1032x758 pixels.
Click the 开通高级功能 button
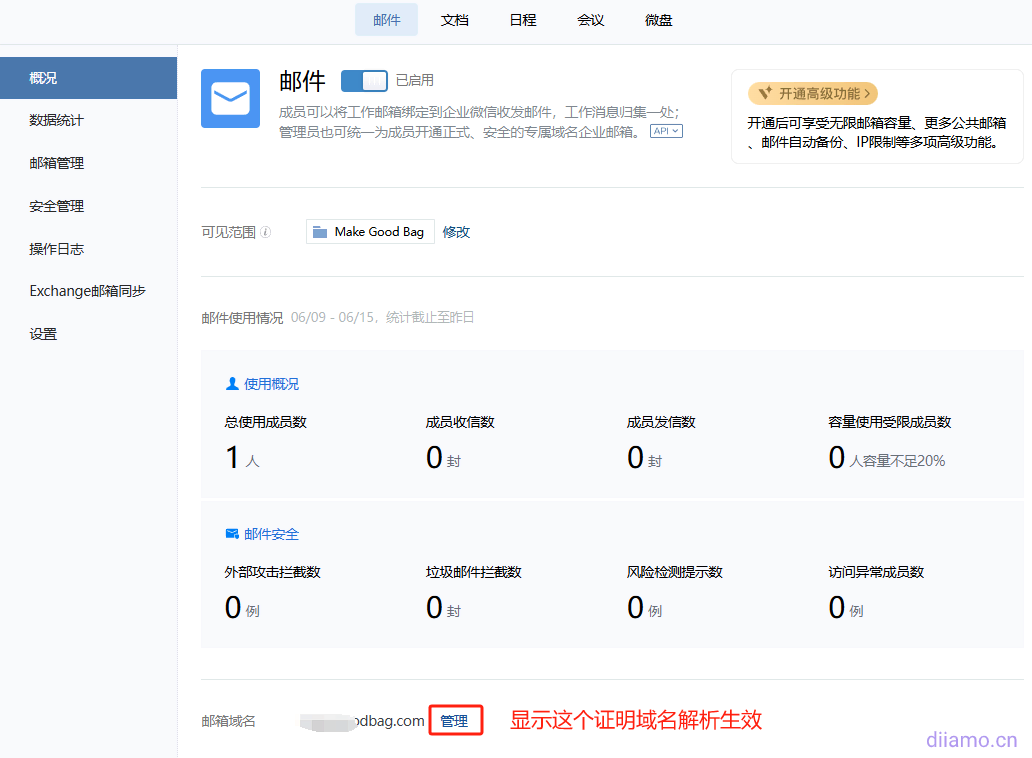[813, 94]
